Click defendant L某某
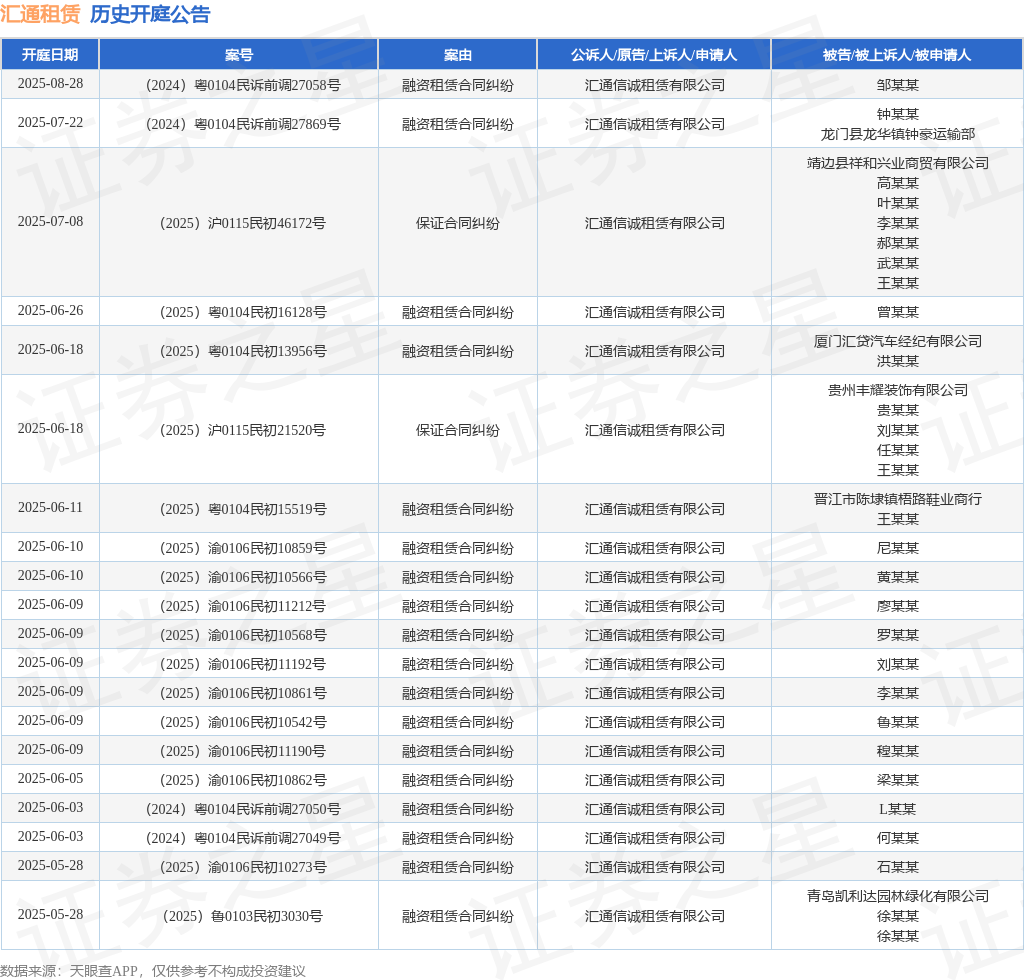This screenshot has height=980, width=1024. click(898, 810)
